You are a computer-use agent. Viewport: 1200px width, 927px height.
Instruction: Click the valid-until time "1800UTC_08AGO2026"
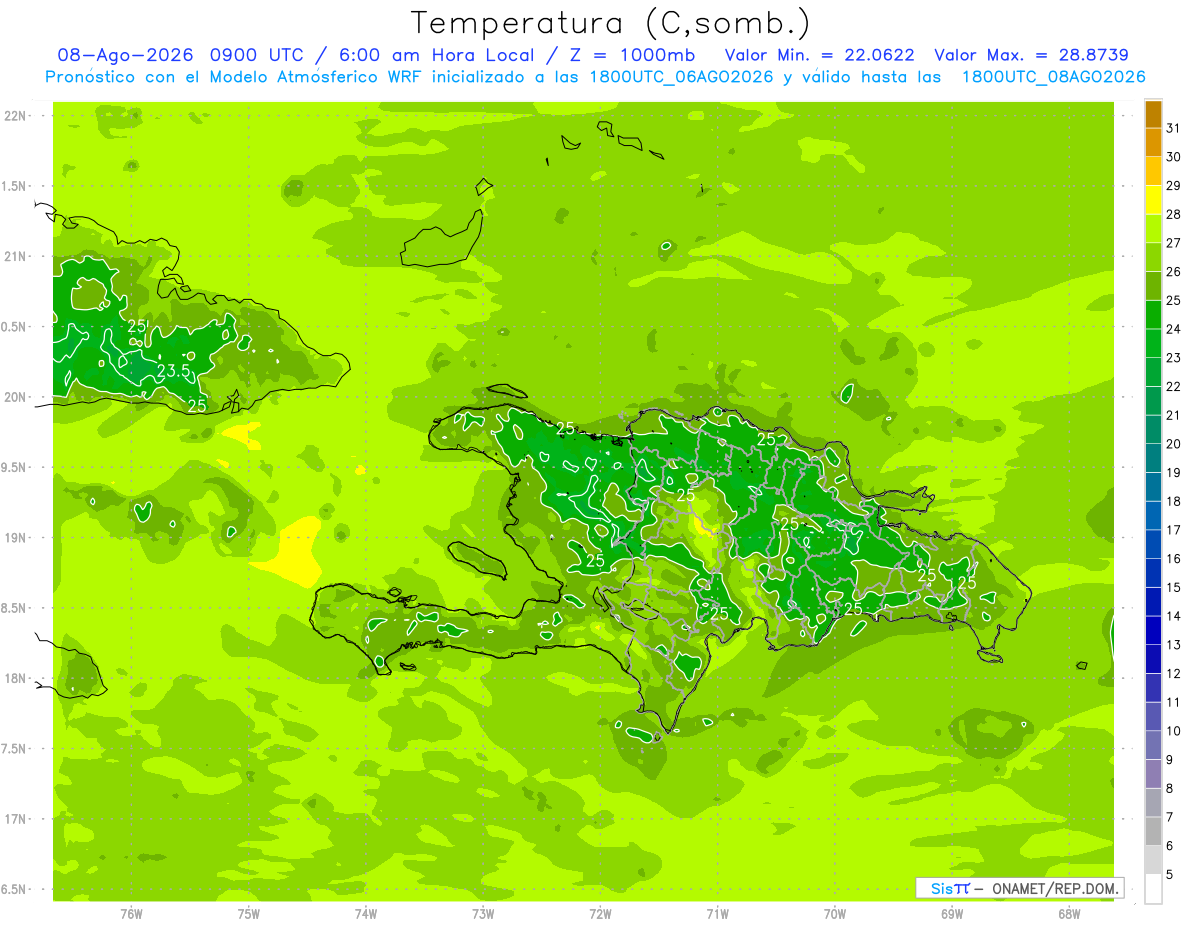1053,77
